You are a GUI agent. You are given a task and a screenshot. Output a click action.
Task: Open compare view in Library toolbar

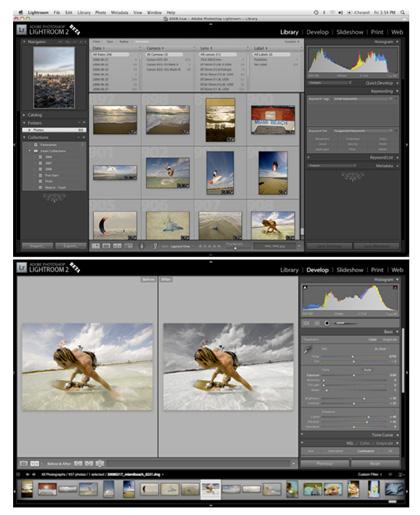pos(117,246)
